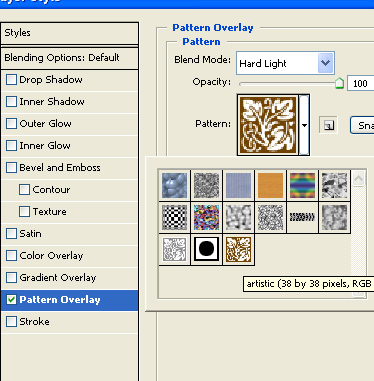Select the Stroke effect label
The width and height of the screenshot is (374, 381).
tap(34, 322)
